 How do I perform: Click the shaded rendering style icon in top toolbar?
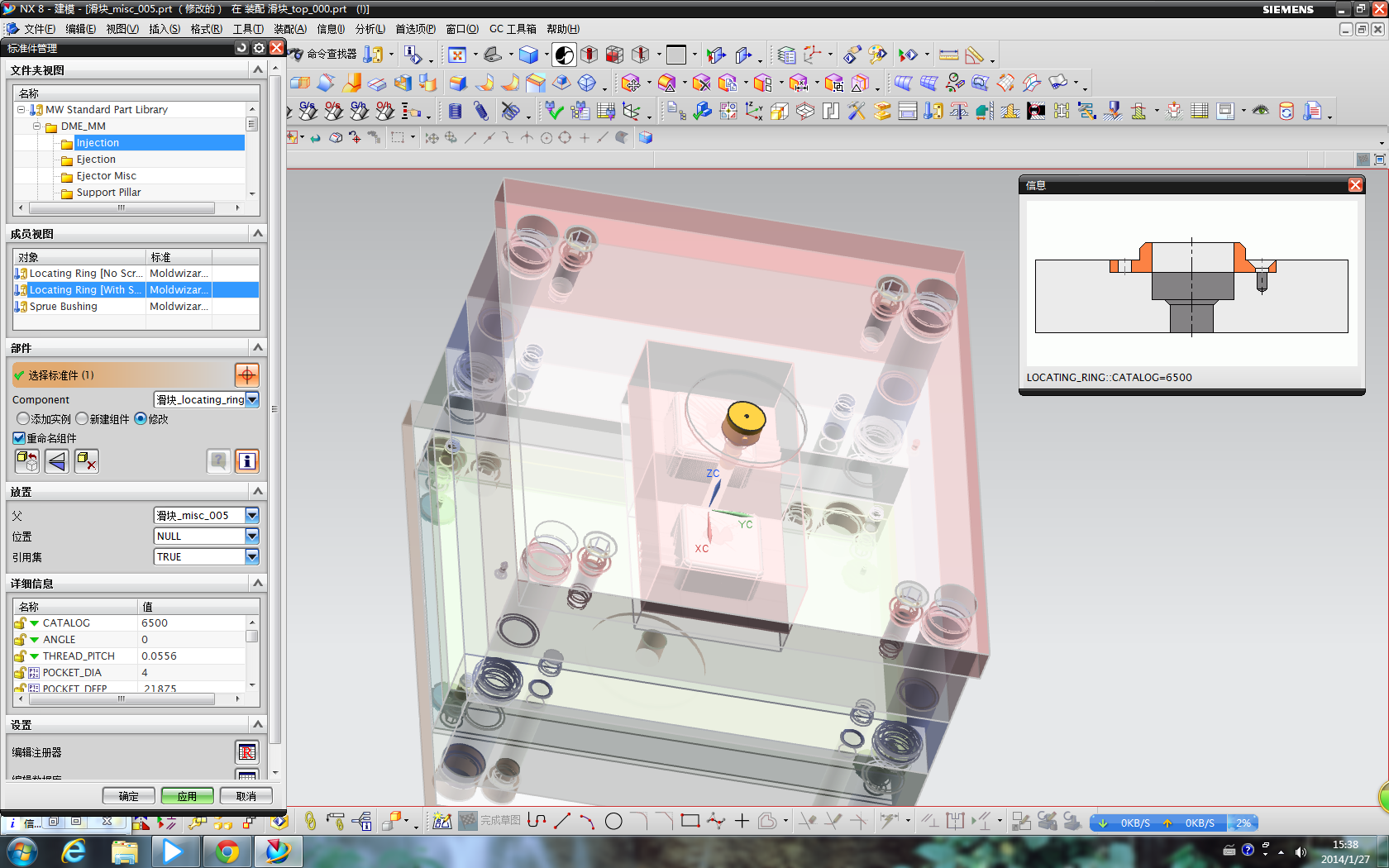(565, 55)
